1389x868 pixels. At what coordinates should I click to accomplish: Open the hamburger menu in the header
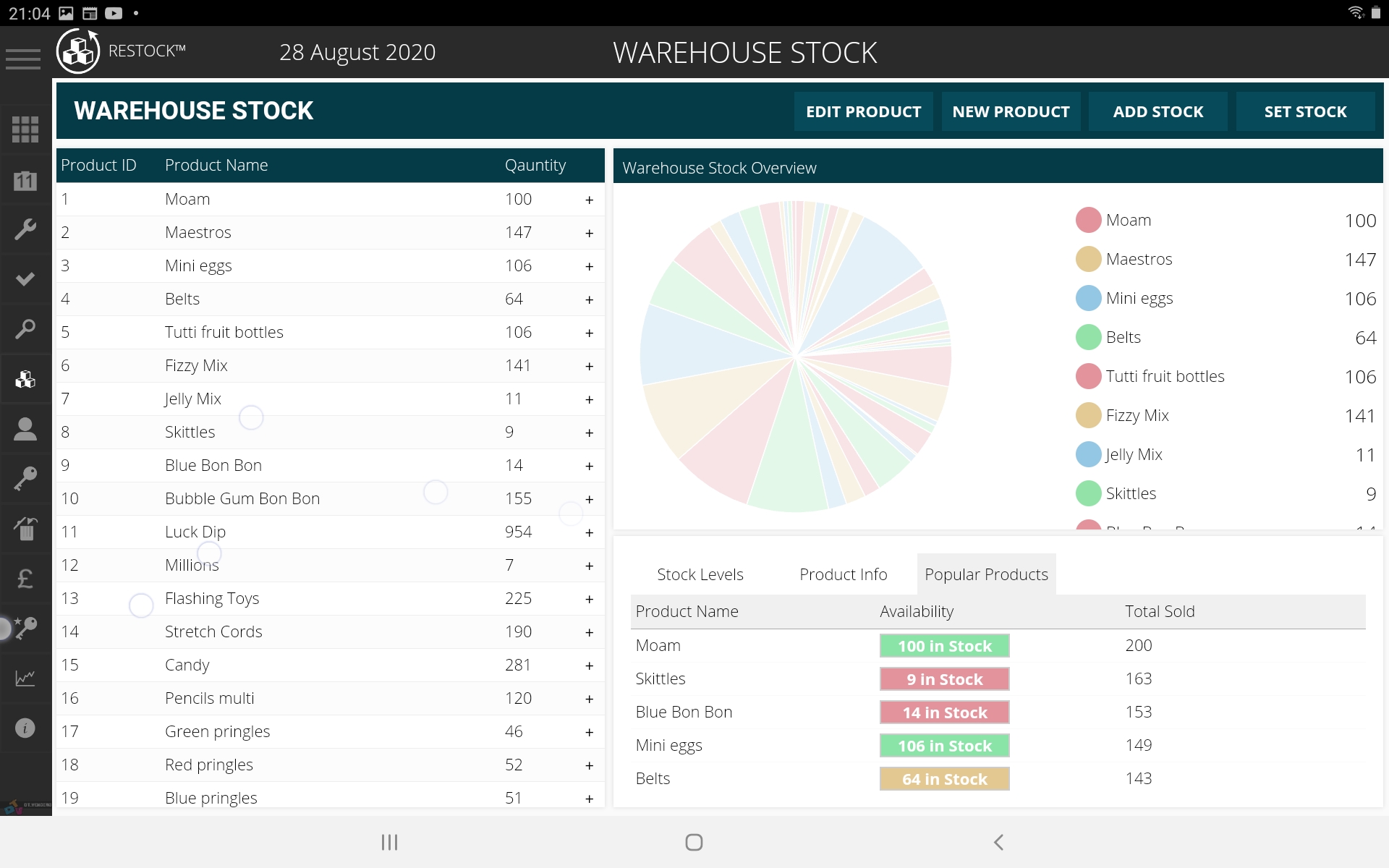tap(23, 59)
